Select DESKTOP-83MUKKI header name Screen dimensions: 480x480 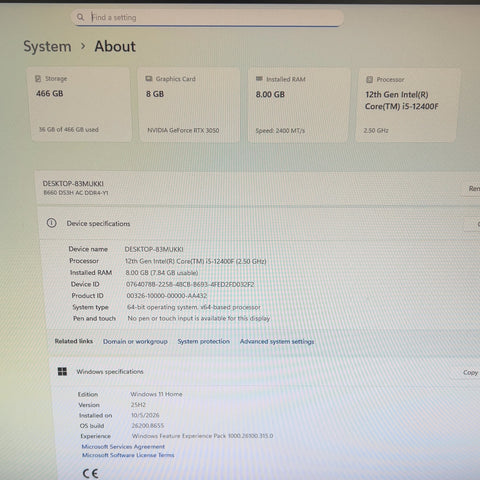(73, 184)
